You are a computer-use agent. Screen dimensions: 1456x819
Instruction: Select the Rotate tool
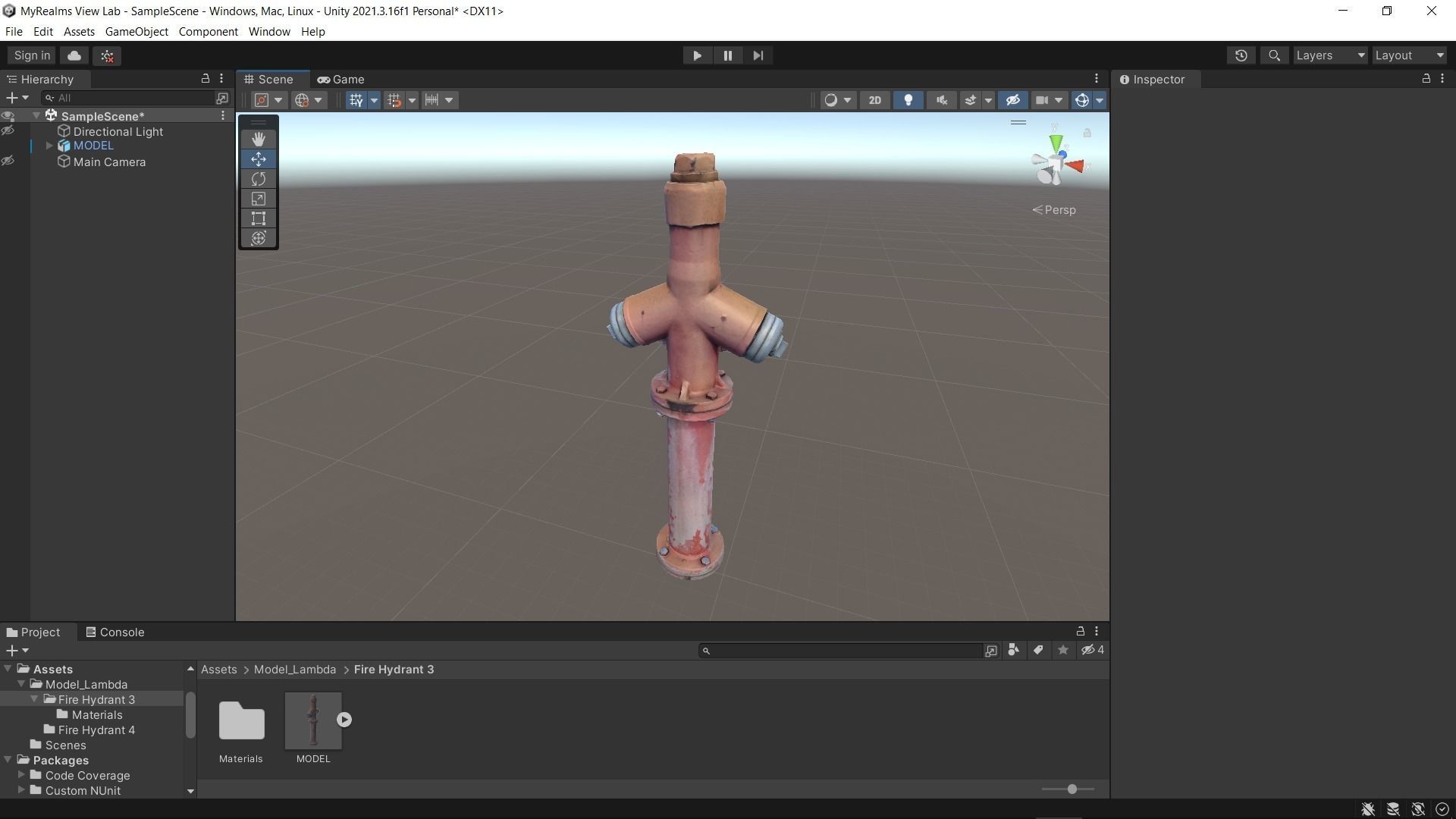click(259, 179)
